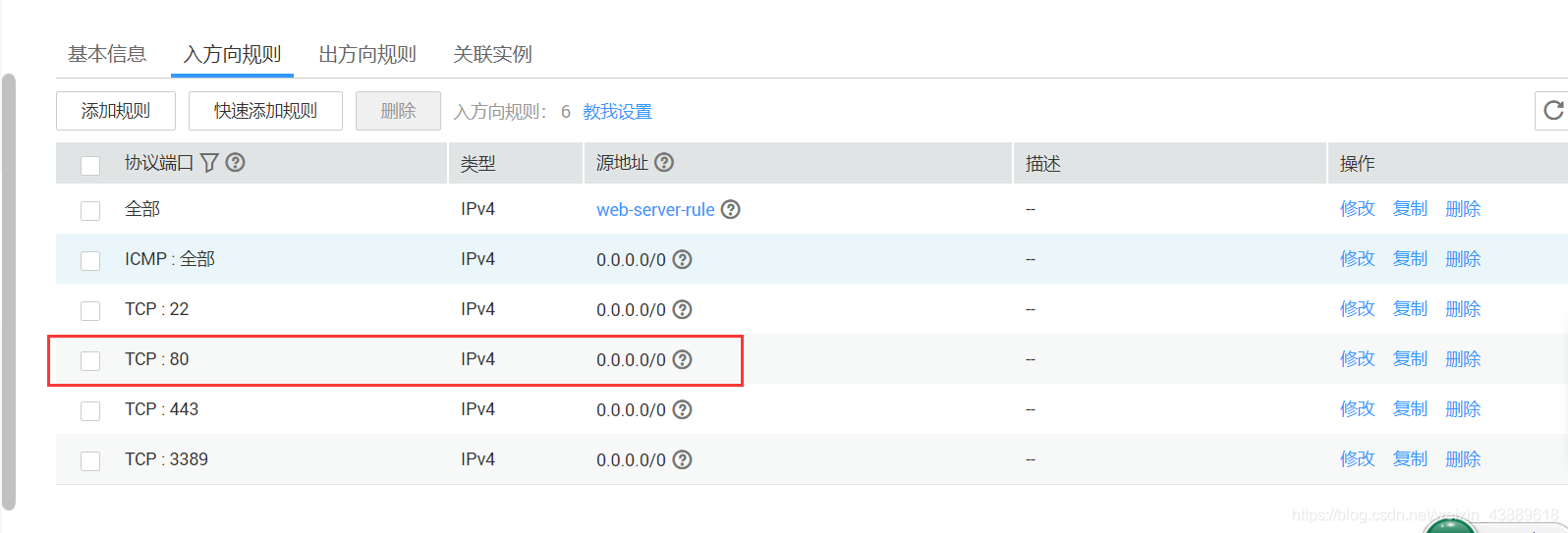Click help icon beside web-server-rule

(730, 209)
